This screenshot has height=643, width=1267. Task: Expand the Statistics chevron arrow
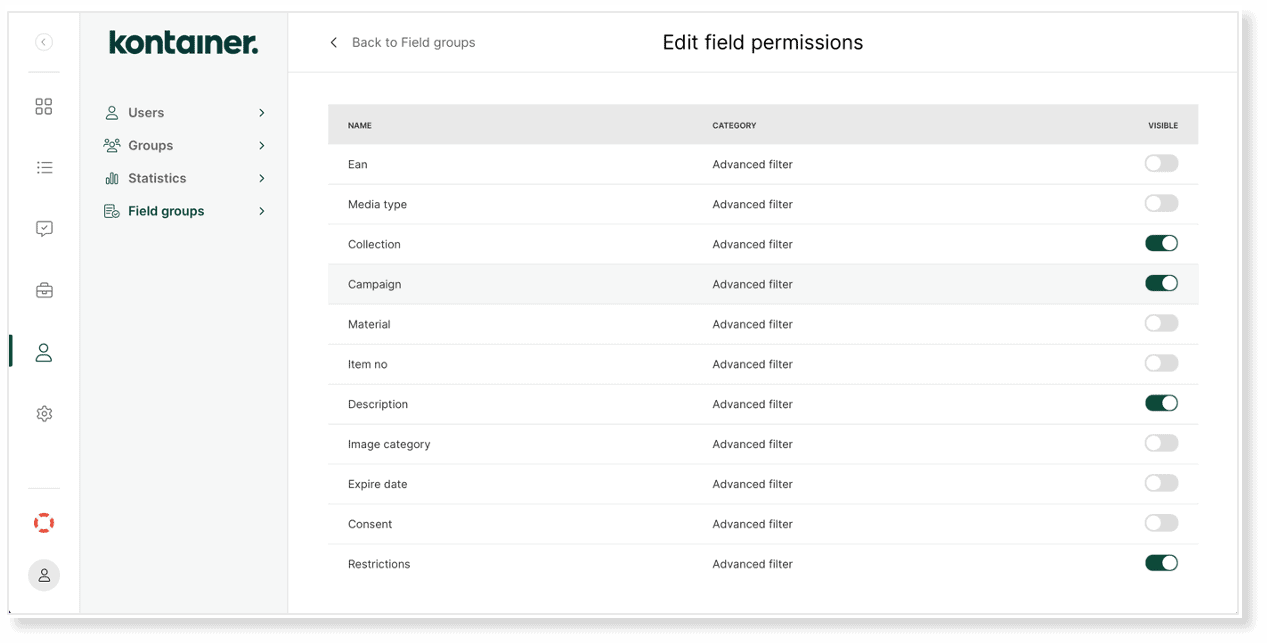(x=262, y=179)
